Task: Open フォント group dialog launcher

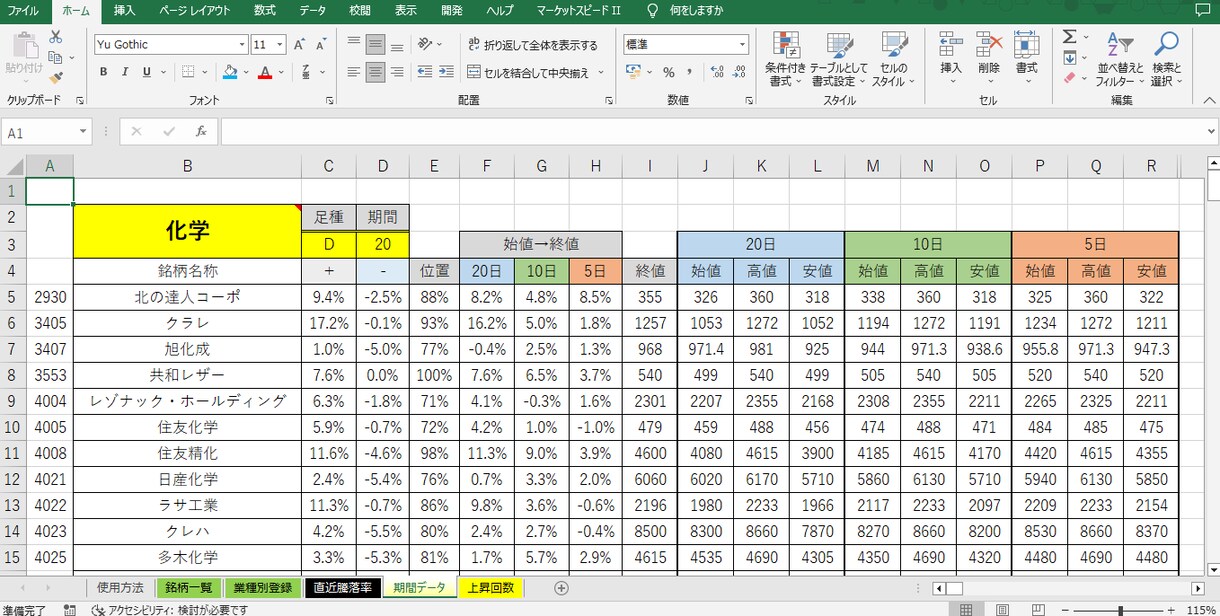Action: coord(330,101)
